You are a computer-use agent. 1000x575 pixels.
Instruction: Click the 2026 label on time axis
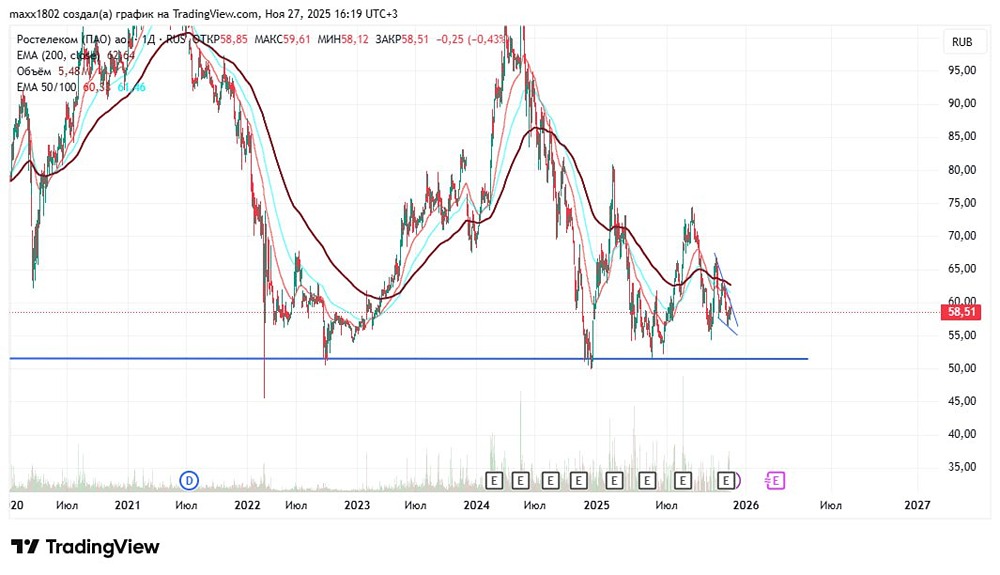pos(746,506)
